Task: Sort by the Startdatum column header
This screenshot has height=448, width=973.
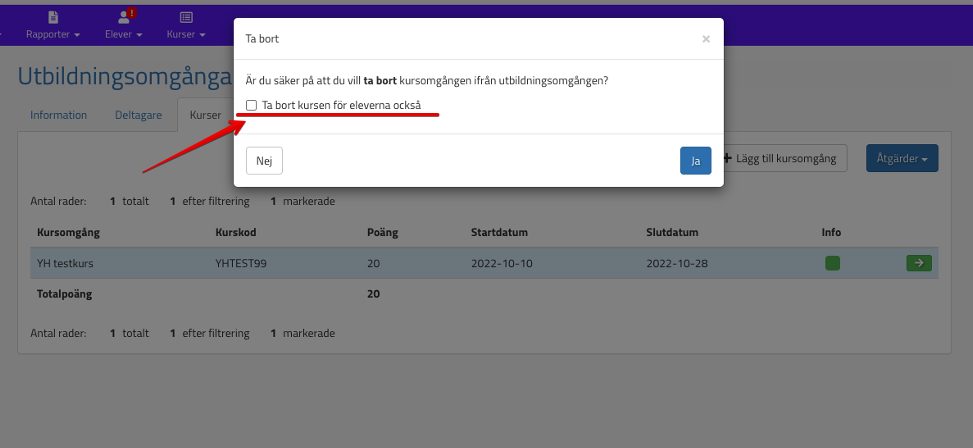Action: point(499,233)
